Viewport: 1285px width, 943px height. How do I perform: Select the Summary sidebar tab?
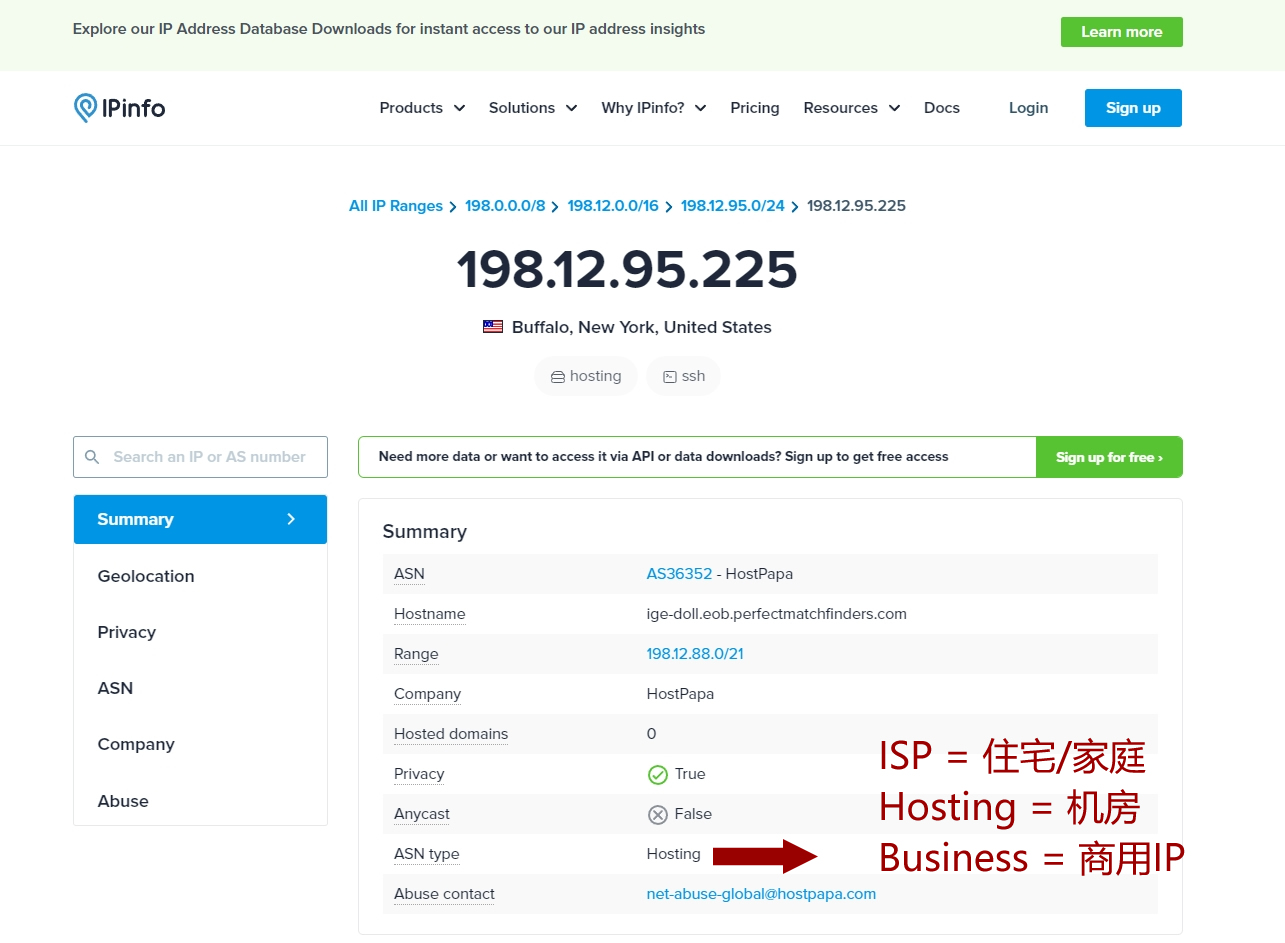click(200, 519)
